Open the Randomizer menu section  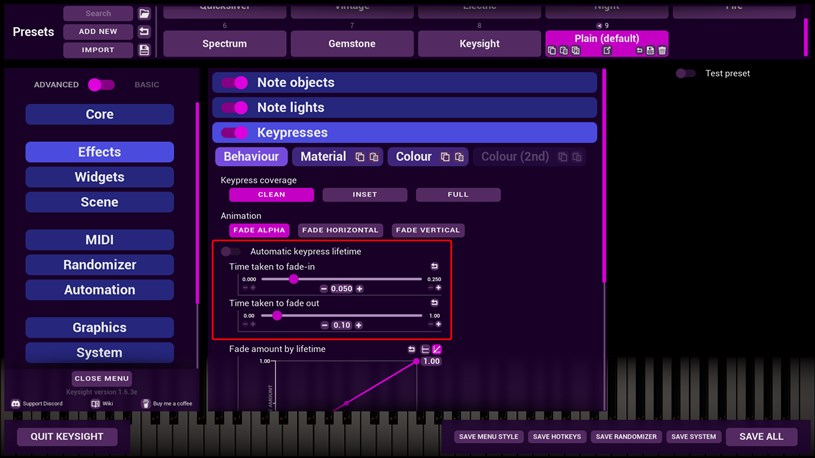(x=99, y=265)
